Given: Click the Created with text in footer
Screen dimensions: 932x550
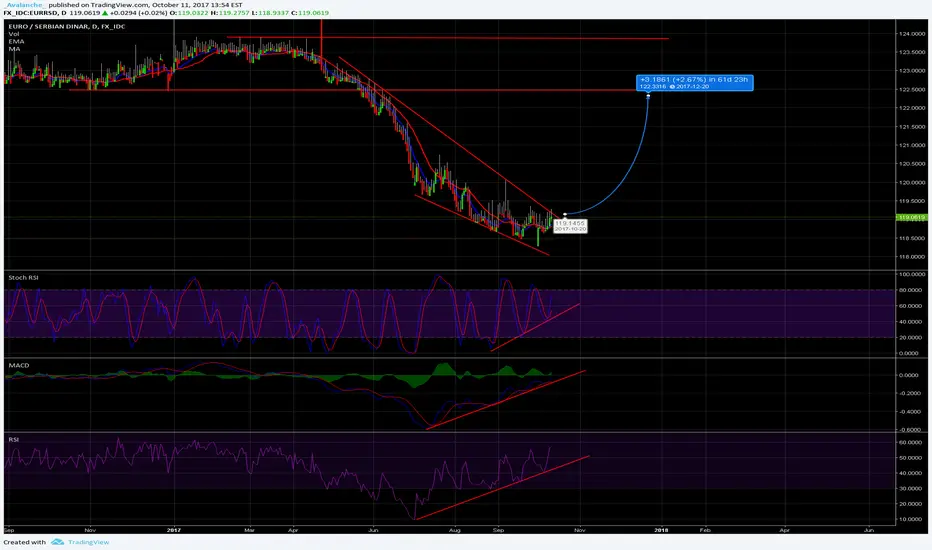Looking at the screenshot, I should (x=24, y=542).
